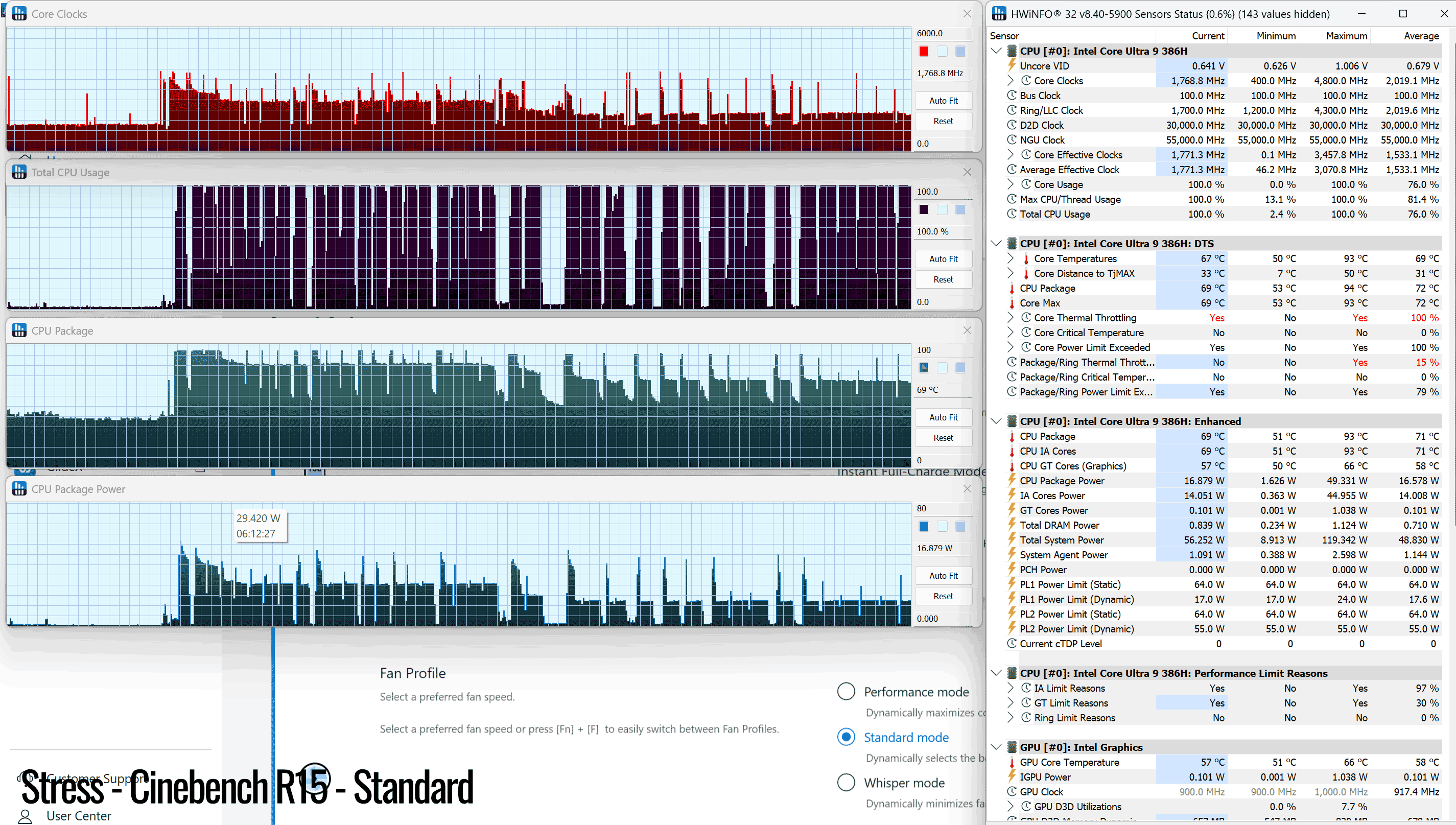Select Whisper mode fan profile
The image size is (1456, 825).
(846, 783)
